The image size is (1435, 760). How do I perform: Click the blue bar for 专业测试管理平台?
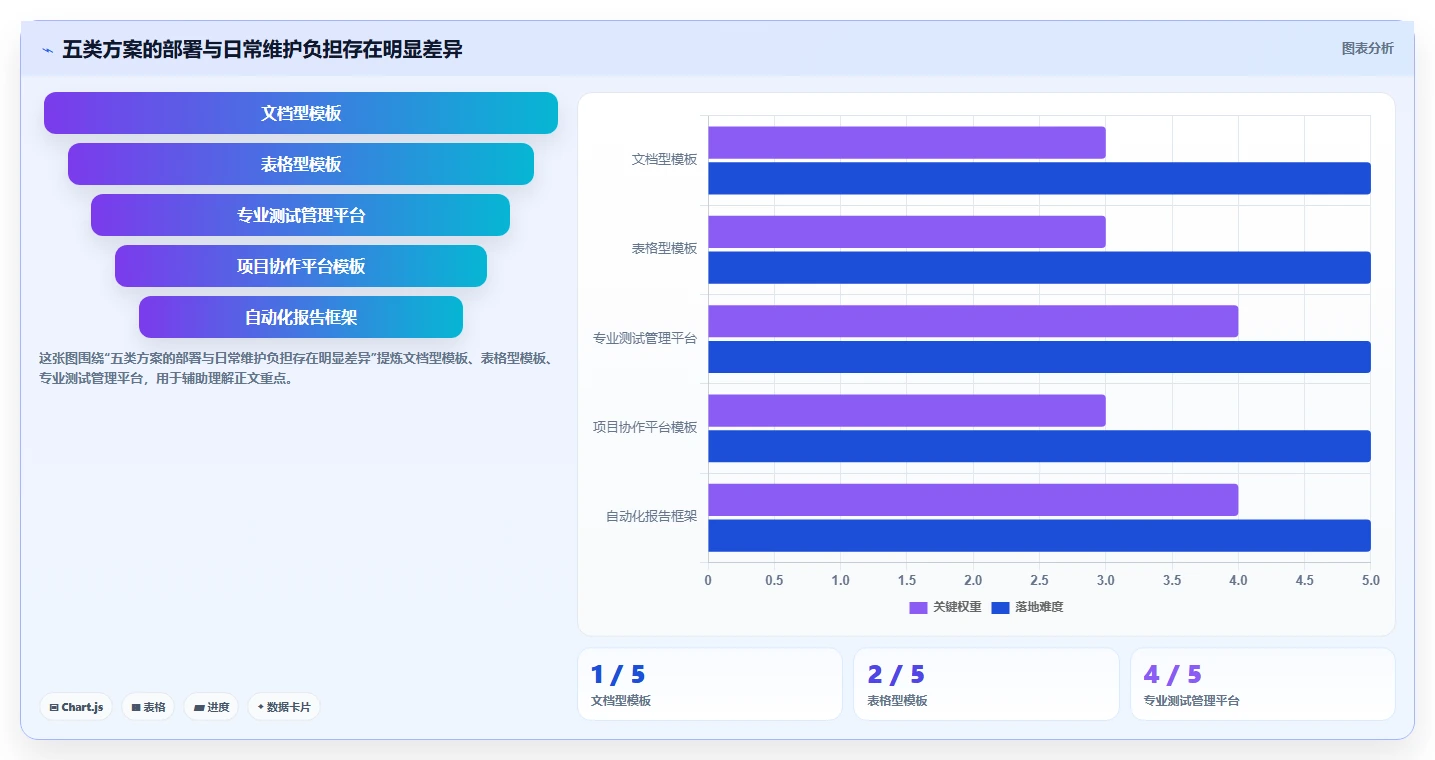click(x=1039, y=357)
